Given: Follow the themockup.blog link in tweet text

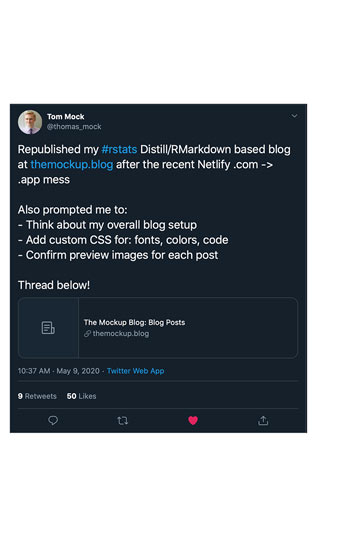Looking at the screenshot, I should pyautogui.click(x=72, y=164).
